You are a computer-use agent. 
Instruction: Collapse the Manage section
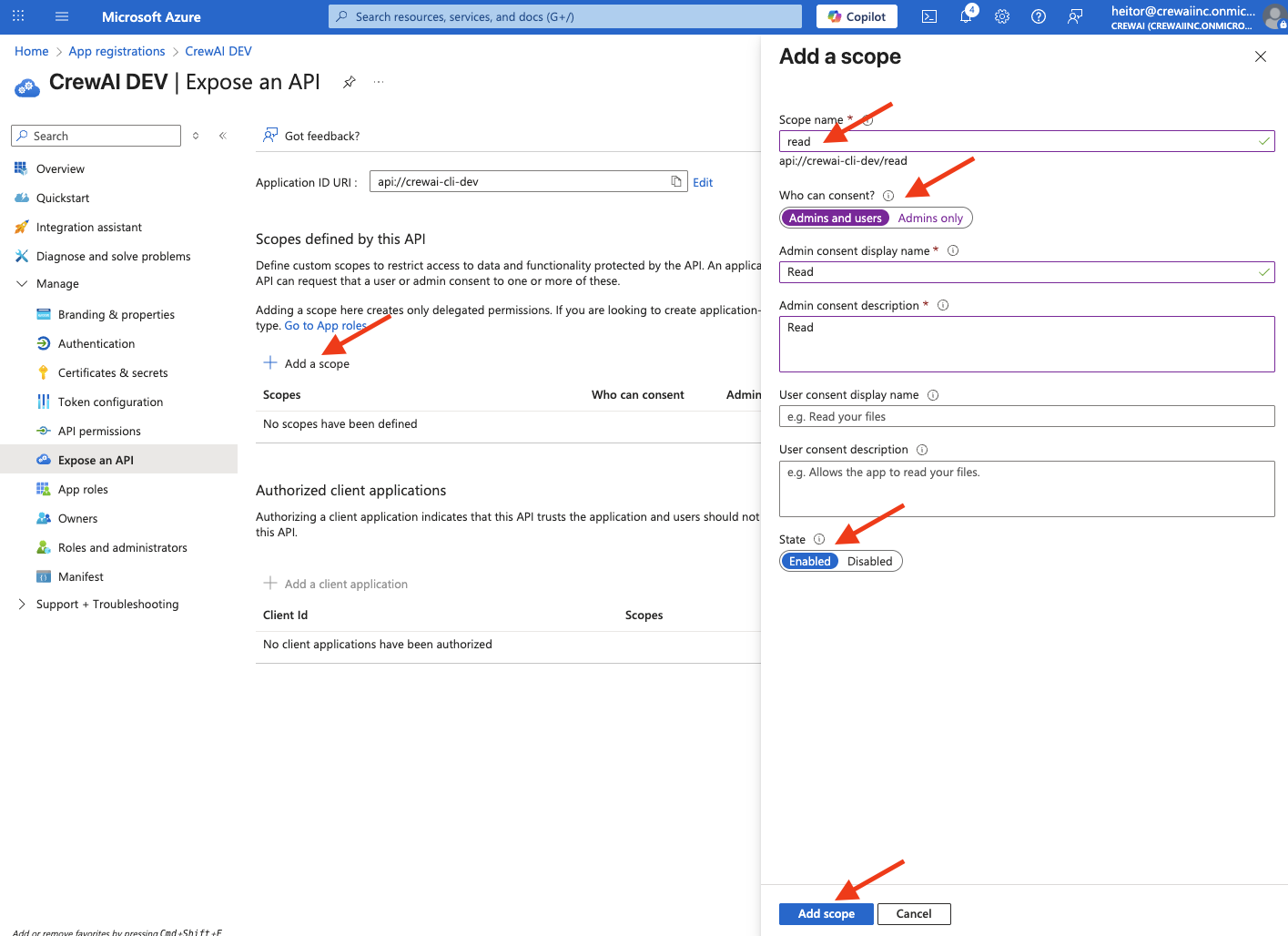click(20, 283)
